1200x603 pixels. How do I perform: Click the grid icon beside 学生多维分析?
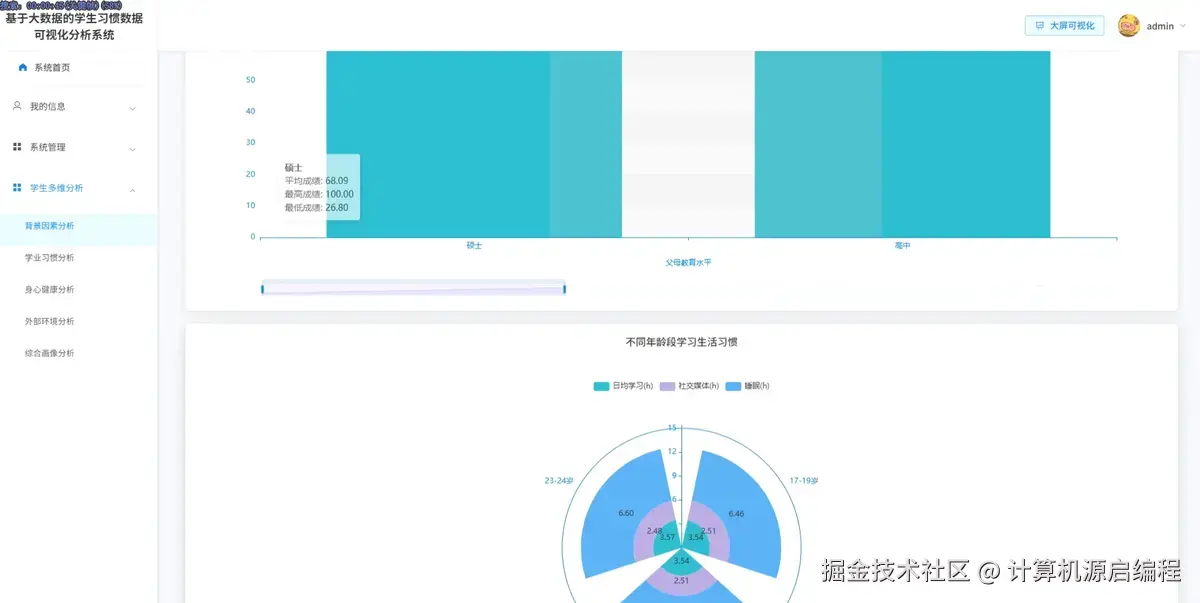[x=17, y=187]
